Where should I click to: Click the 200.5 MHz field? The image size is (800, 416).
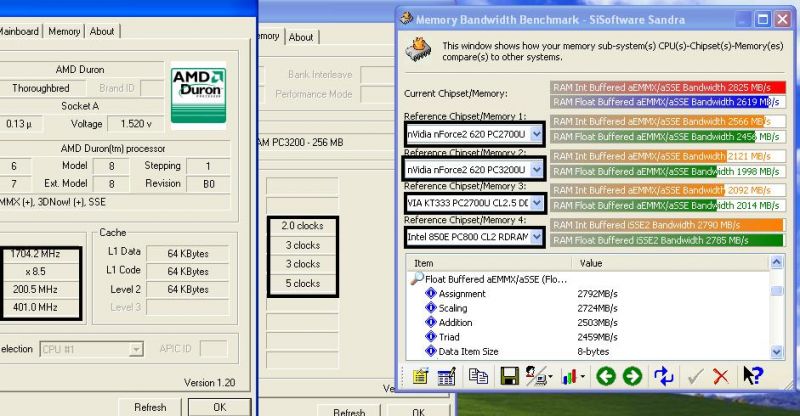40,289
